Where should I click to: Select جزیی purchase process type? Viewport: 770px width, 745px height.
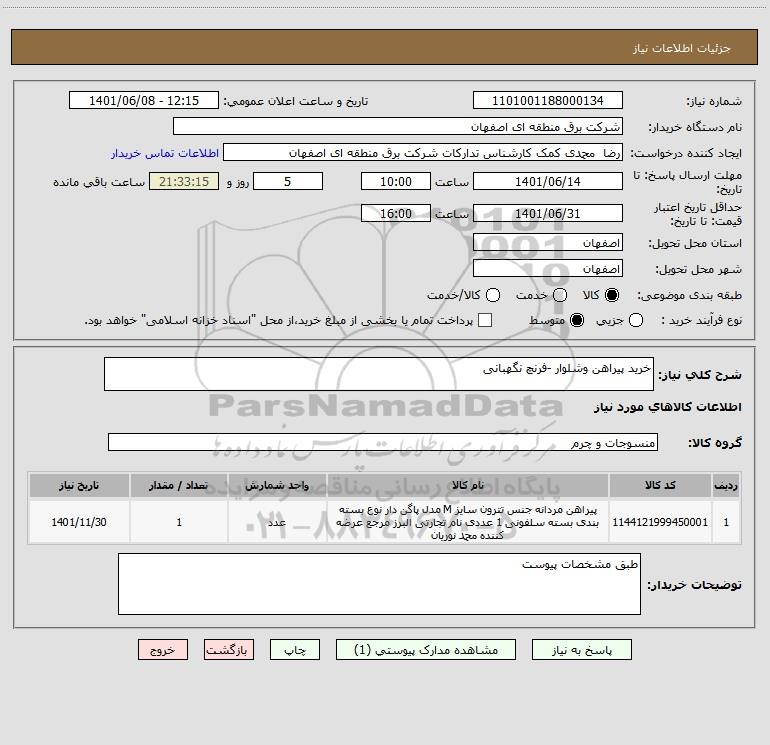(635, 320)
